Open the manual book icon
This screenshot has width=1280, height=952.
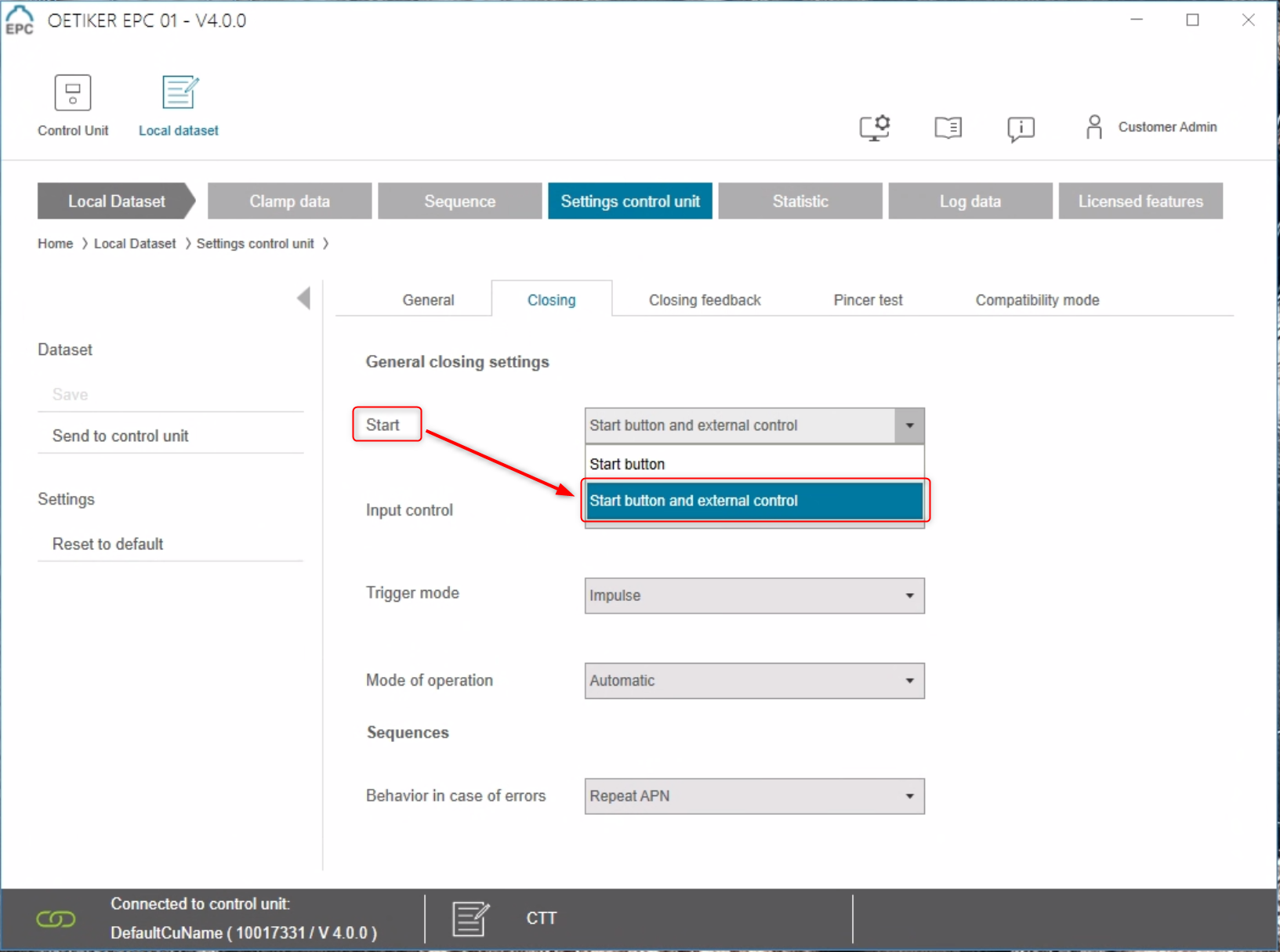click(x=948, y=128)
